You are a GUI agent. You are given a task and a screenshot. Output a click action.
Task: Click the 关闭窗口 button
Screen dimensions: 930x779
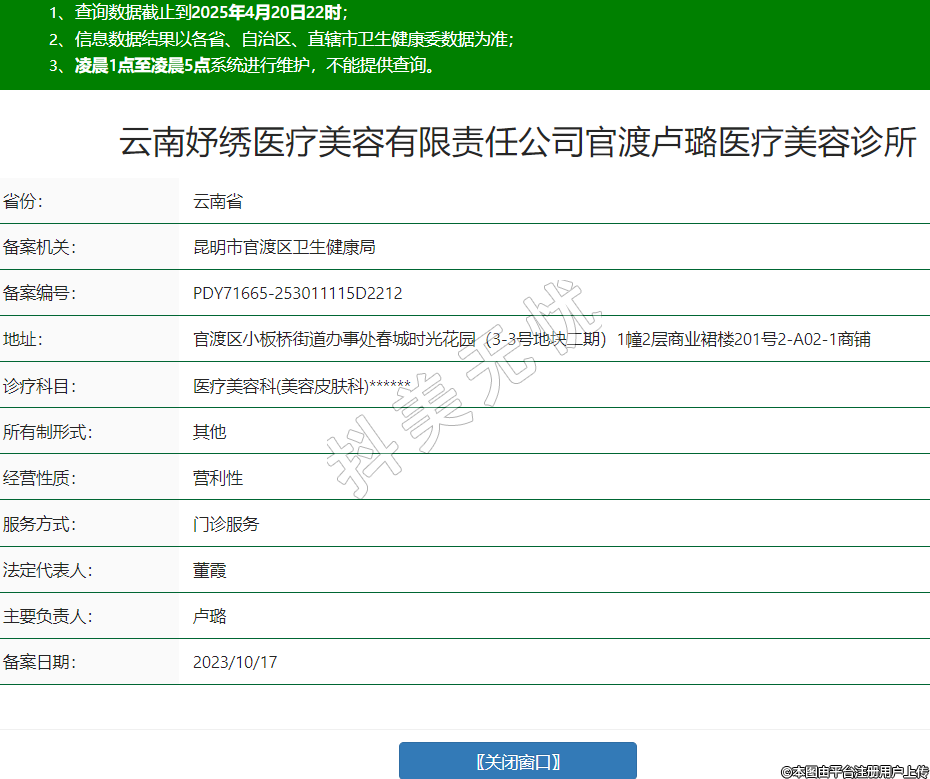point(517,761)
